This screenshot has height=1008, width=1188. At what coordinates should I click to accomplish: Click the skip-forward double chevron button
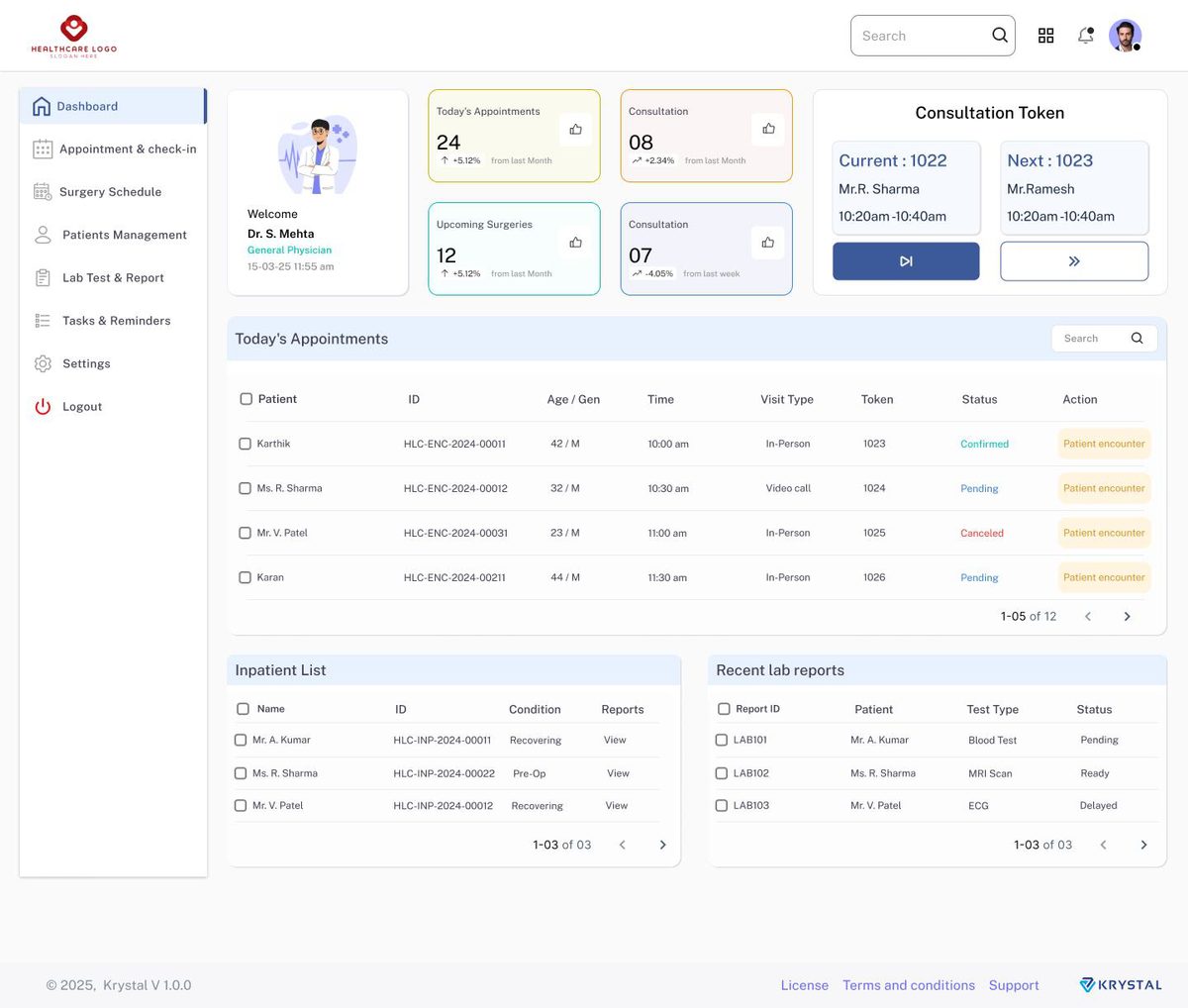(1074, 261)
